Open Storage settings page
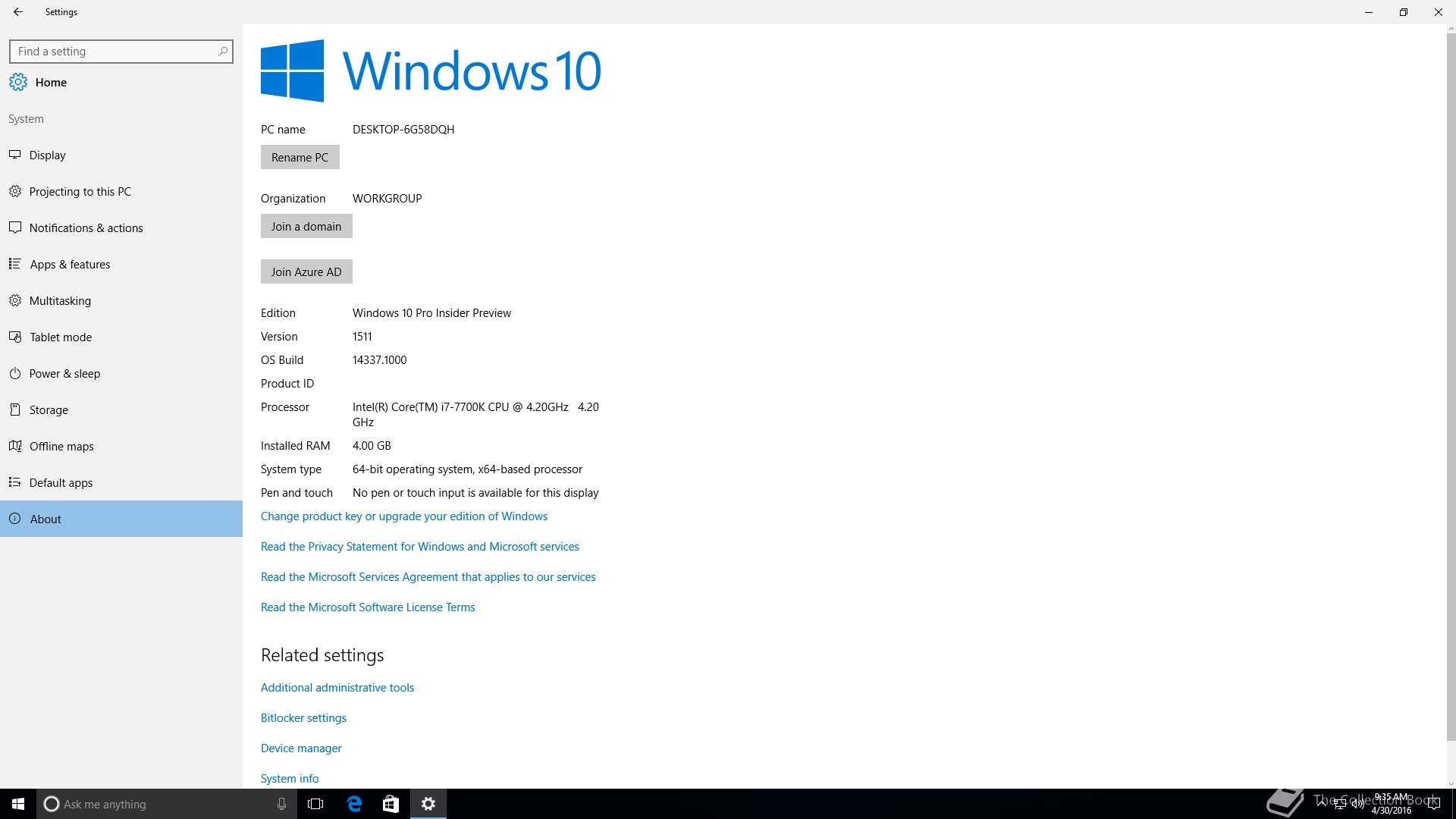This screenshot has height=819, width=1456. pyautogui.click(x=121, y=409)
